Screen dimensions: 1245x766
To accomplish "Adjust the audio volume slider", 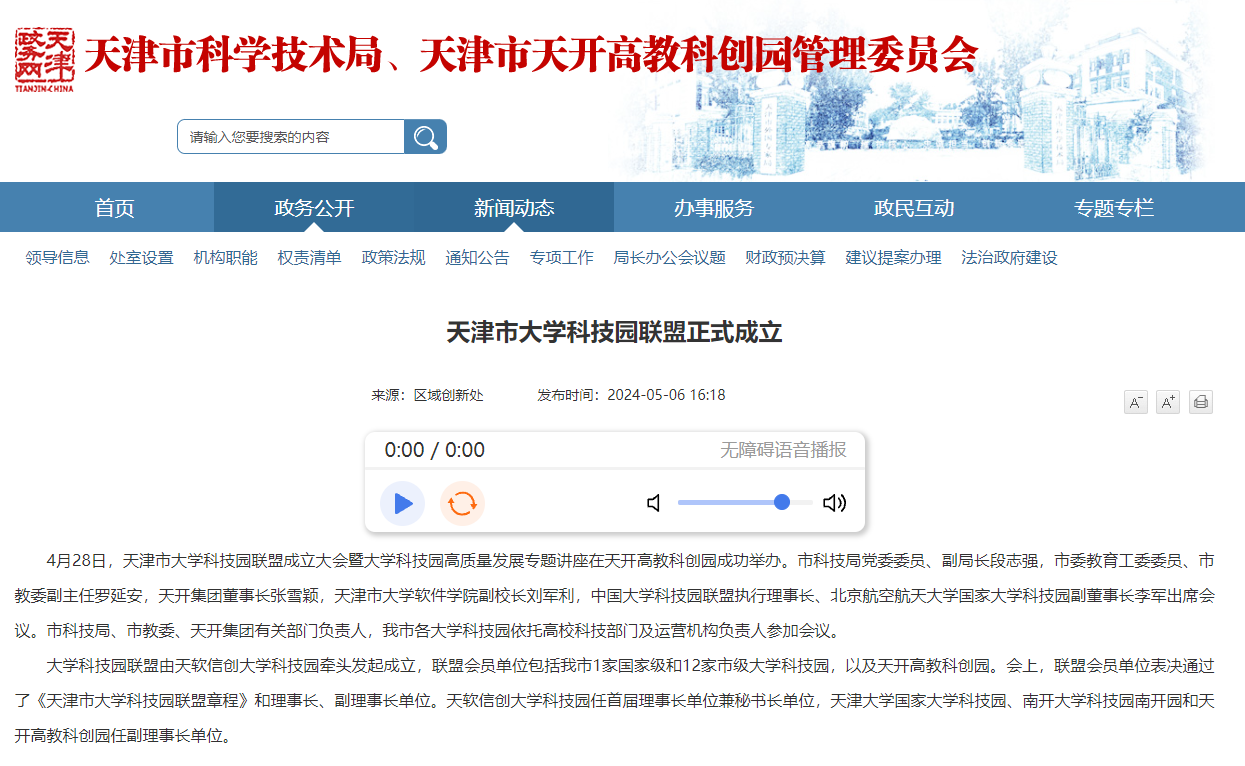I will (745, 502).
